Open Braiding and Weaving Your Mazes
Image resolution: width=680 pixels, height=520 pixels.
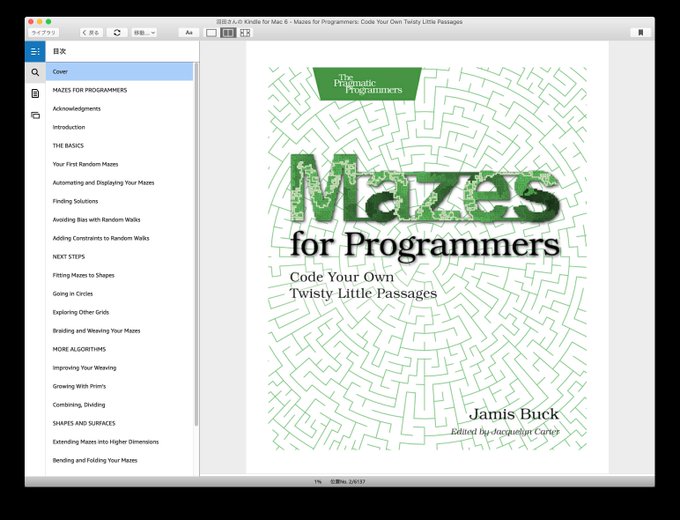[x=120, y=330]
